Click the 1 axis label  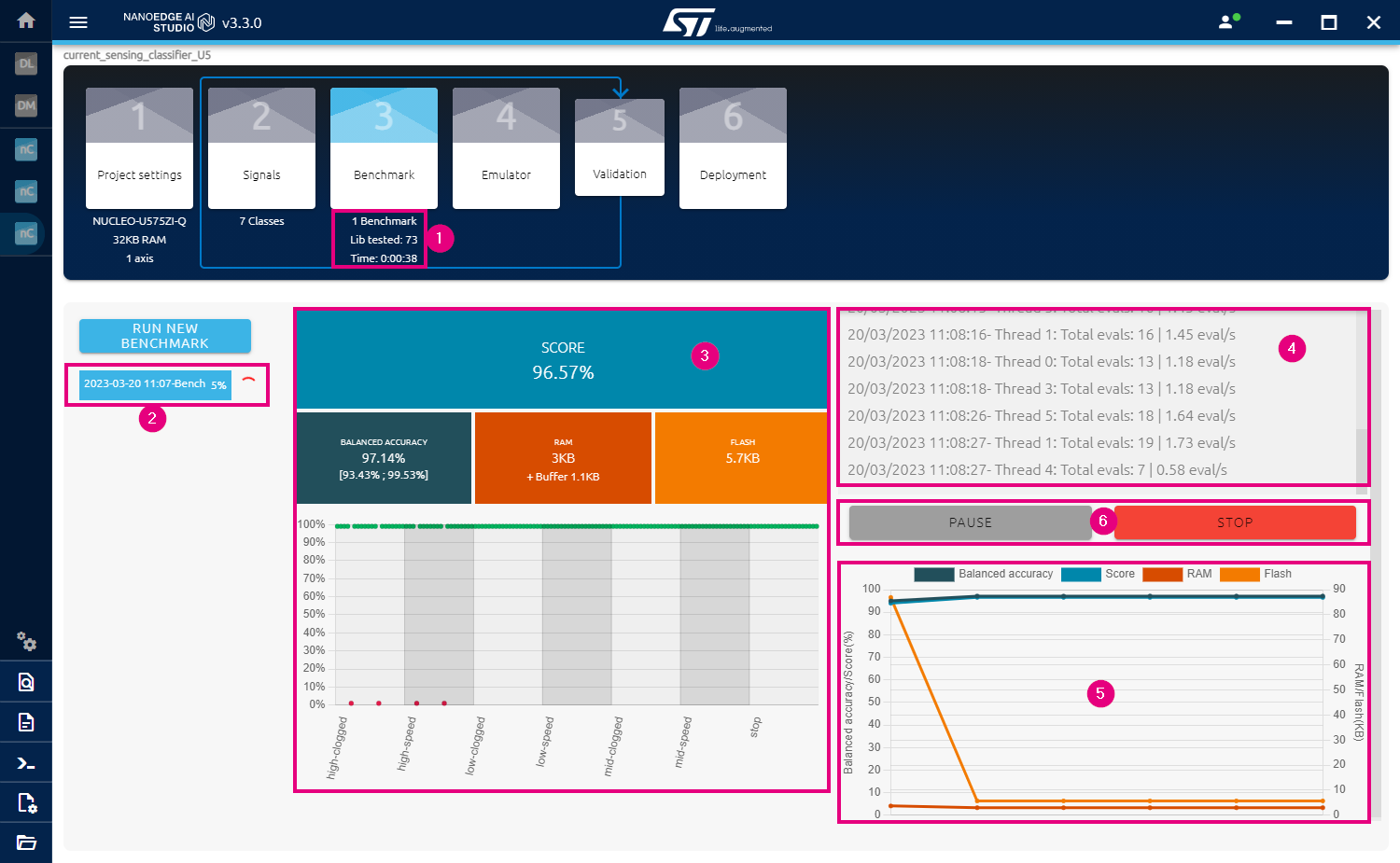pos(139,258)
